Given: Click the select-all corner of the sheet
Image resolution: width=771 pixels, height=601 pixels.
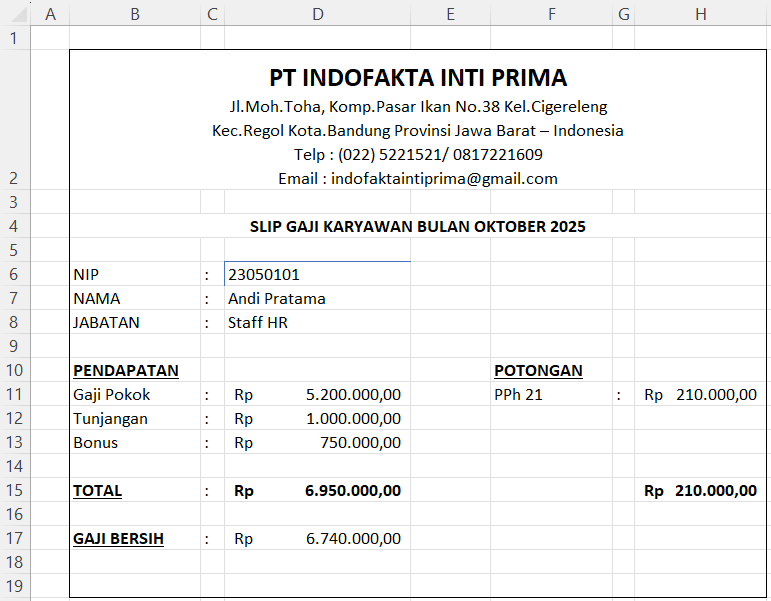Looking at the screenshot, I should 15,13.
